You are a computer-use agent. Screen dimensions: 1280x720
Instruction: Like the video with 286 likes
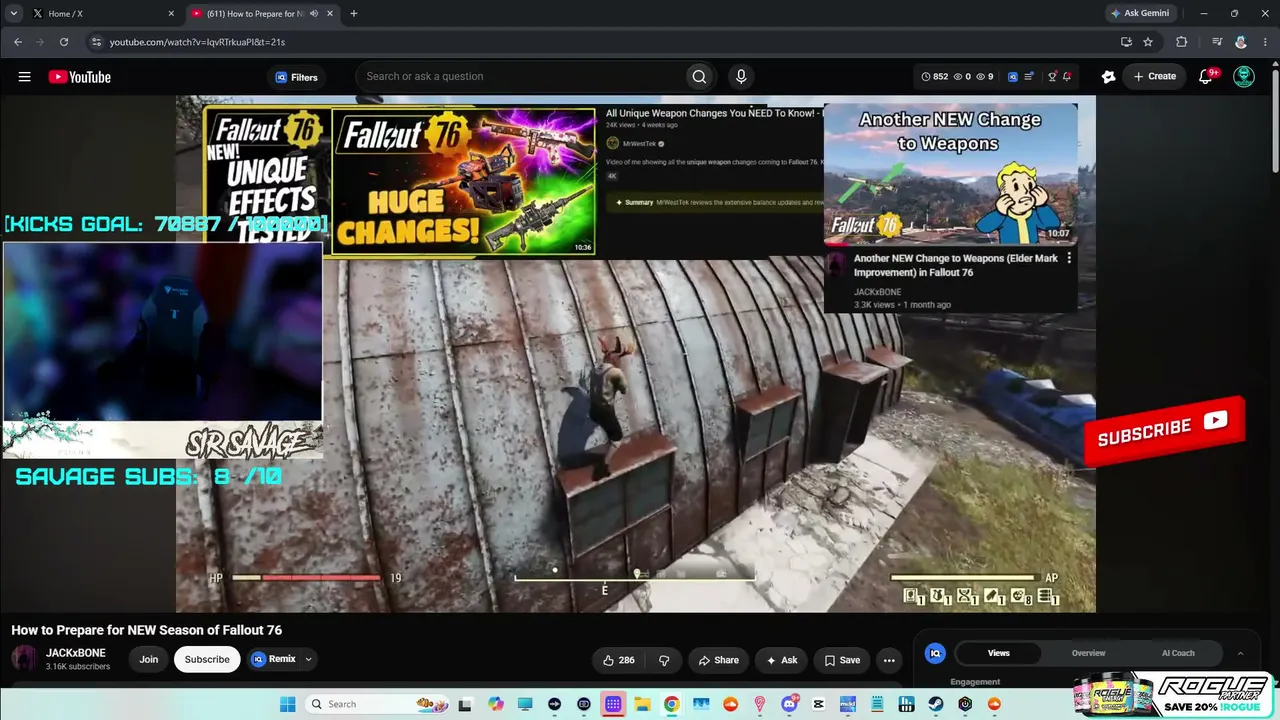[618, 660]
